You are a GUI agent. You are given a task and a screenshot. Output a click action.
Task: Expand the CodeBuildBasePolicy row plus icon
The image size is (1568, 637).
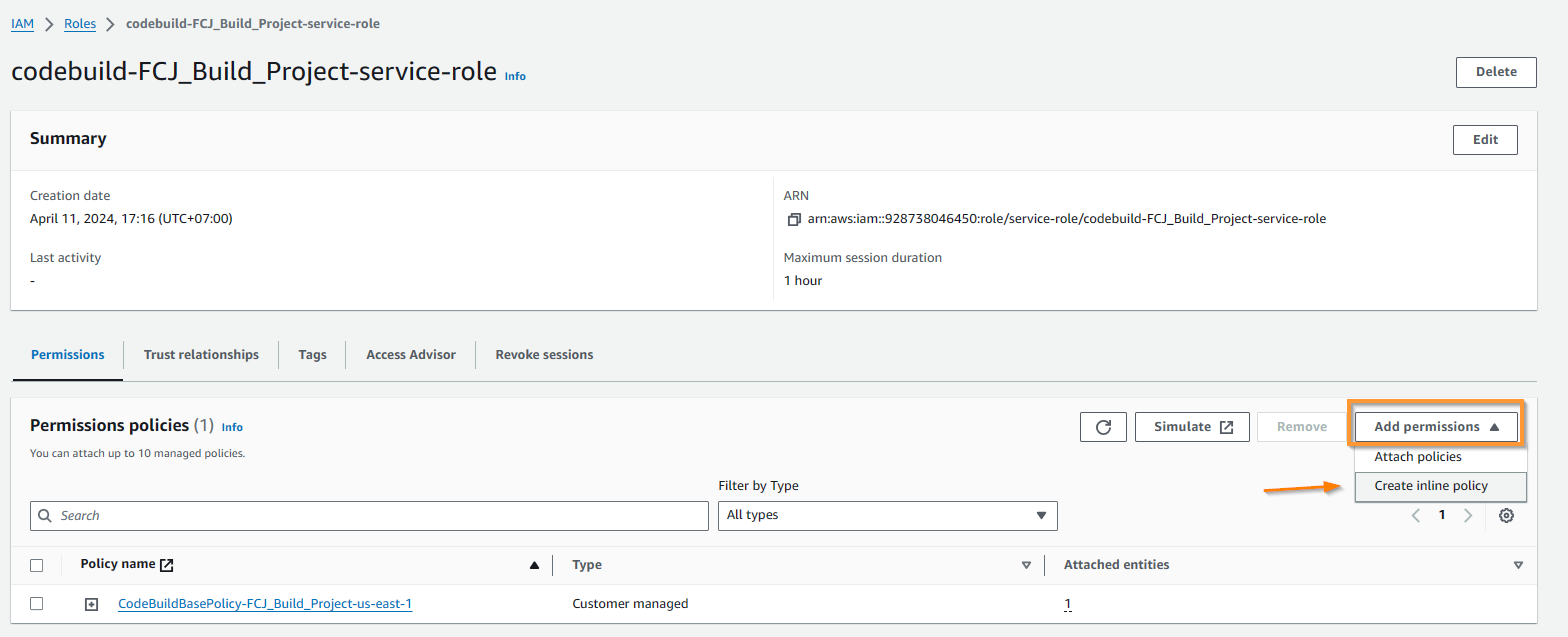(91, 604)
